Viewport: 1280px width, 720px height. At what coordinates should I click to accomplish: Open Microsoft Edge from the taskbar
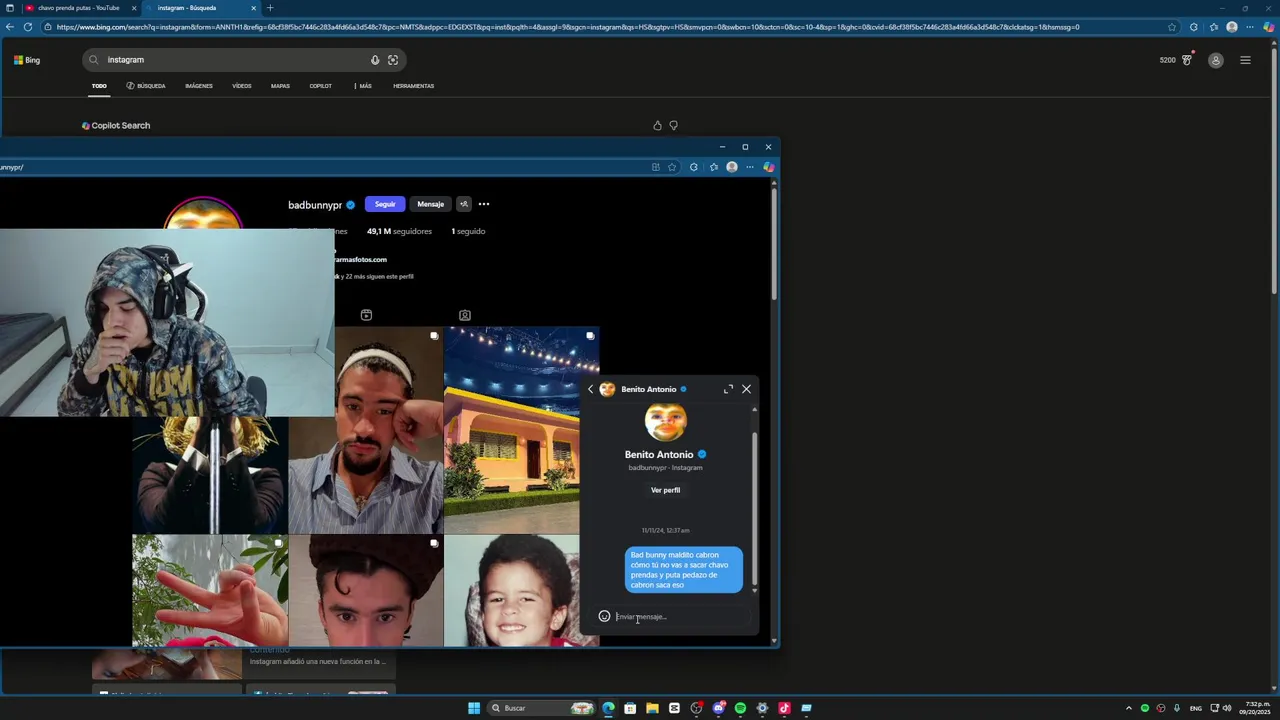pos(608,708)
